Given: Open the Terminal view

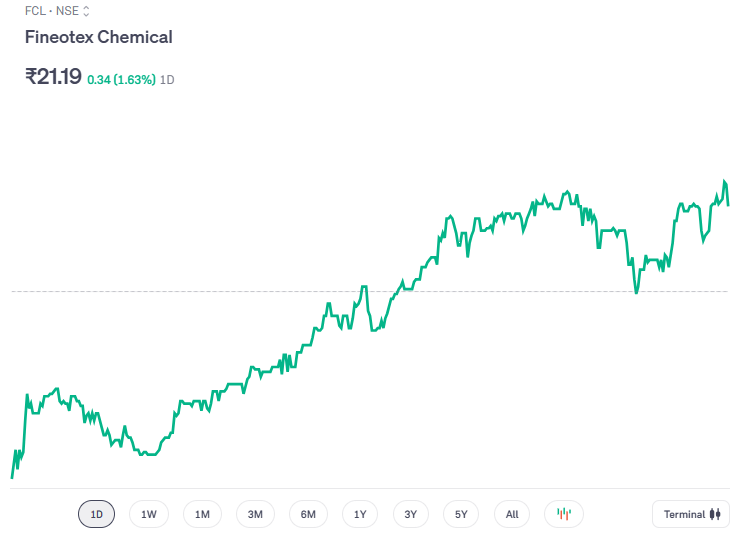Looking at the screenshot, I should 691,514.
